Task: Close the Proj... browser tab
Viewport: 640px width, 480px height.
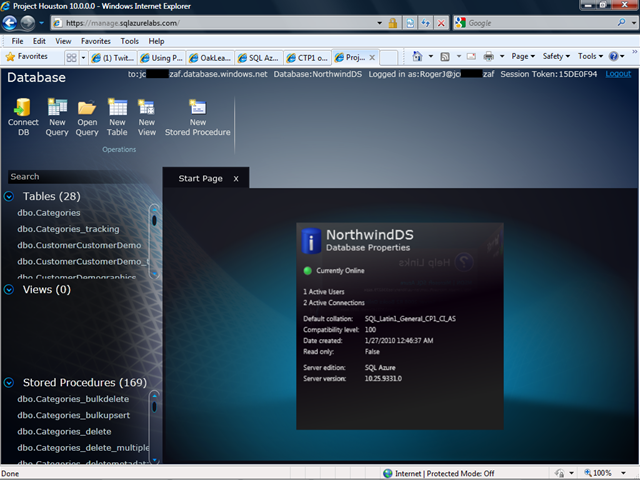Action: 372,58
